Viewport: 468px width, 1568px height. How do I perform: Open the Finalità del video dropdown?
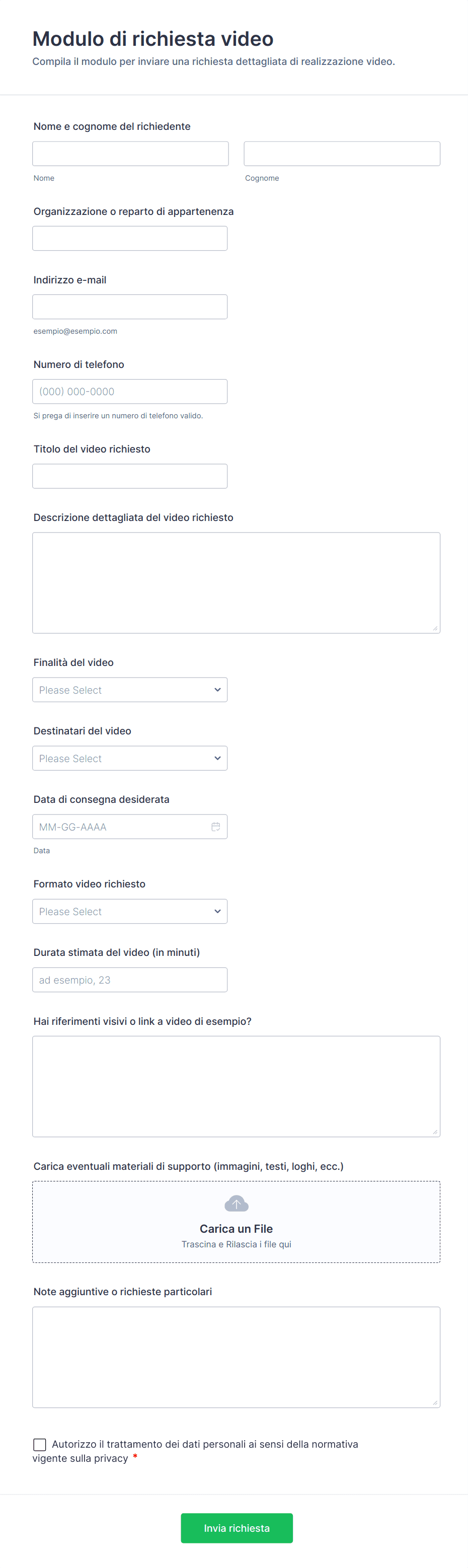tap(130, 690)
